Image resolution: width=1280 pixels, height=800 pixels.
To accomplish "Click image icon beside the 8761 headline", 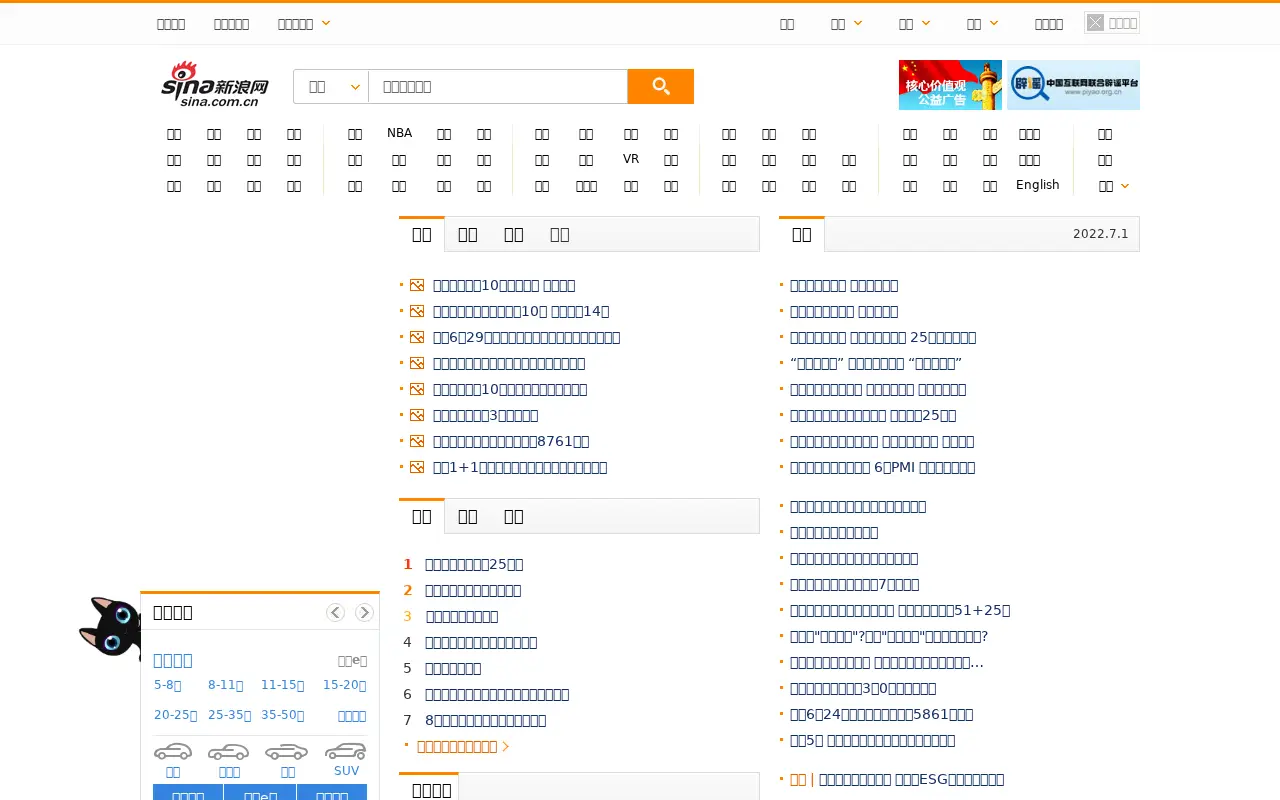I will (417, 441).
